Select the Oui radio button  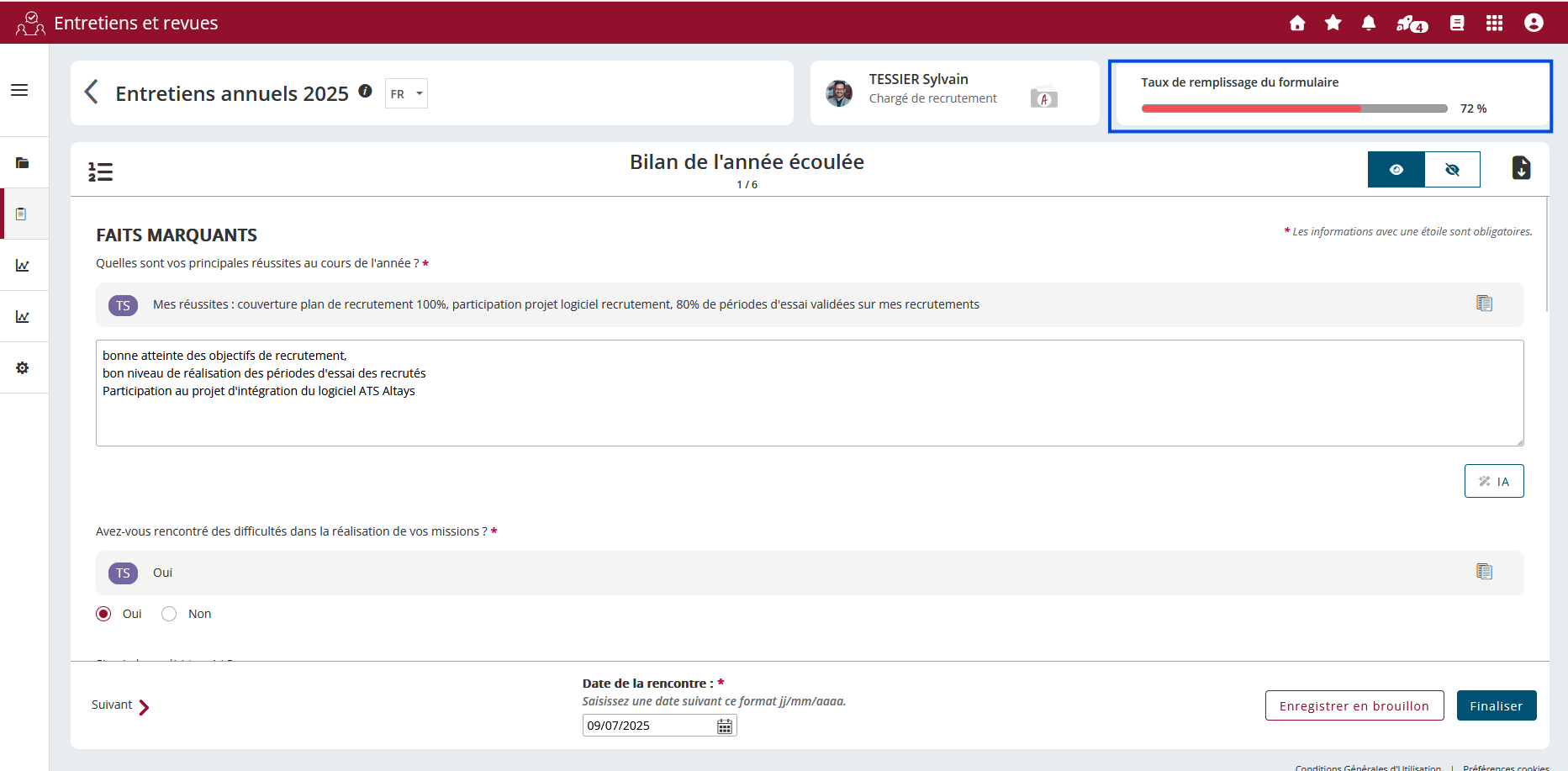pyautogui.click(x=103, y=614)
